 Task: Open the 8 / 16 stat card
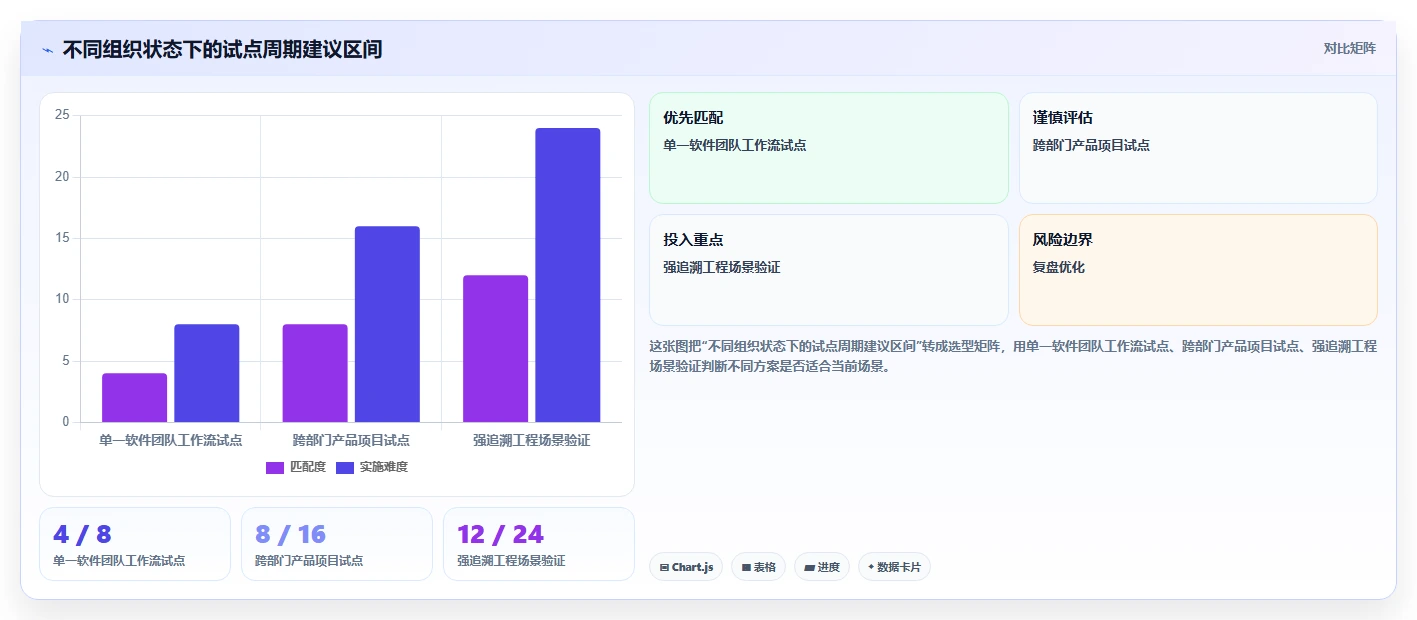[x=337, y=544]
